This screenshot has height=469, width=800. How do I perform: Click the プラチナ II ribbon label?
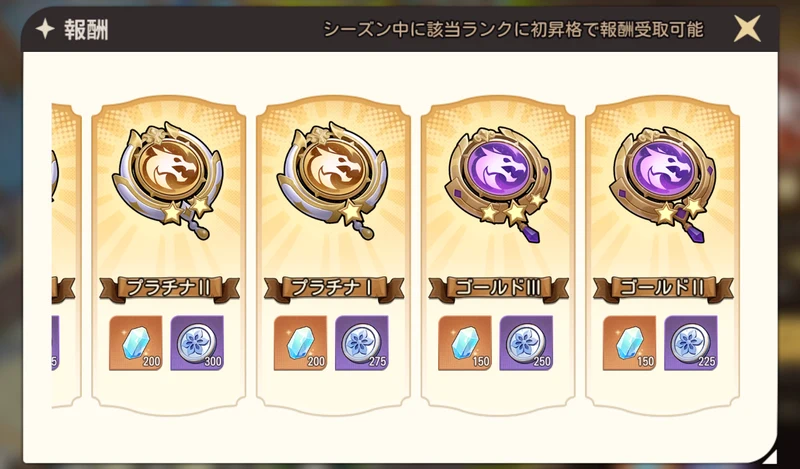[169, 288]
